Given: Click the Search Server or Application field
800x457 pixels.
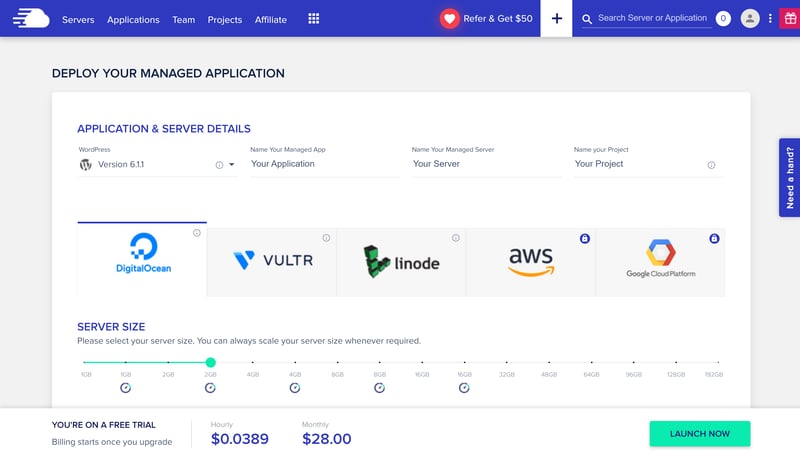Looking at the screenshot, I should coord(653,19).
